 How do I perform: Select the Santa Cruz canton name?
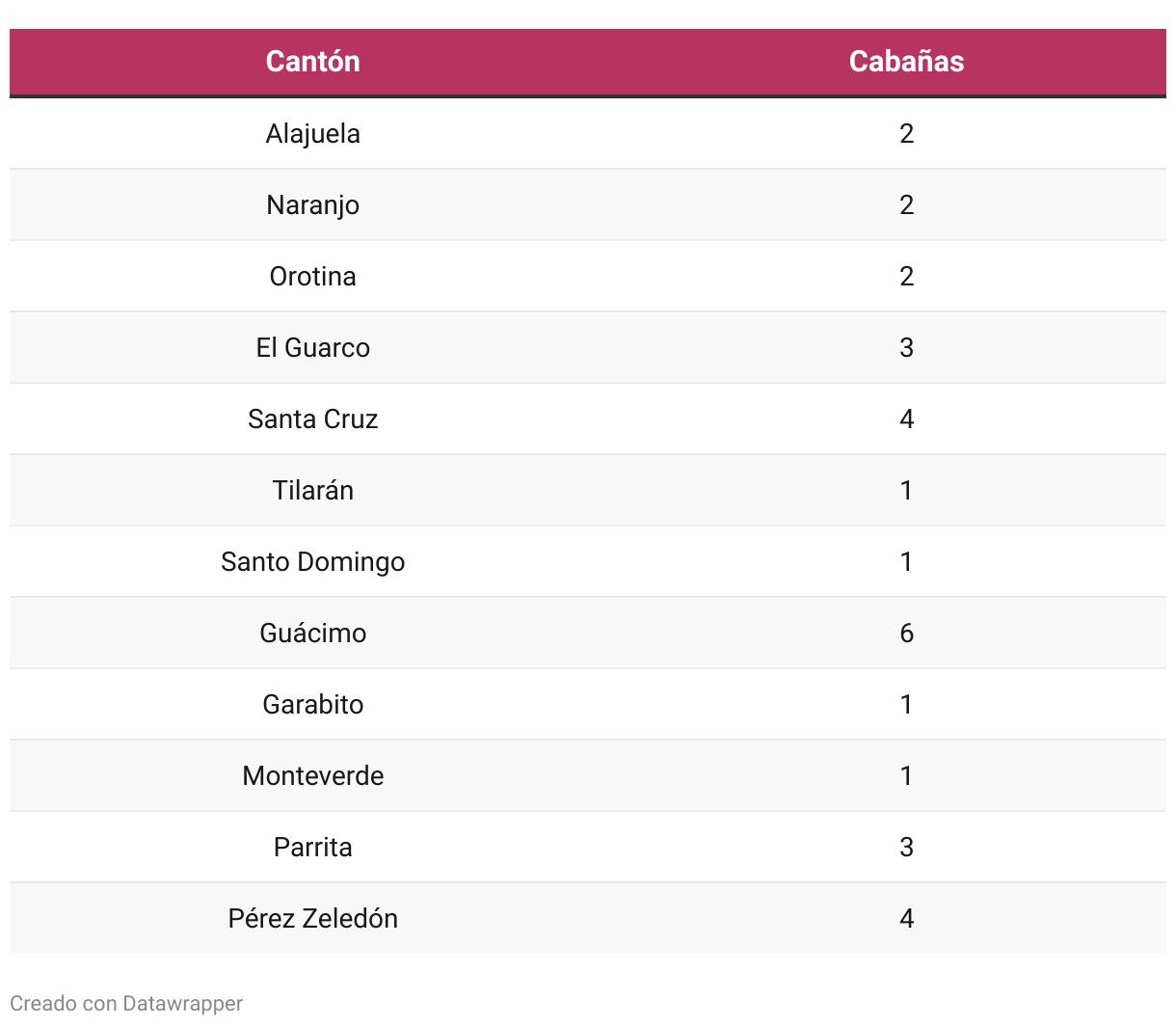312,418
